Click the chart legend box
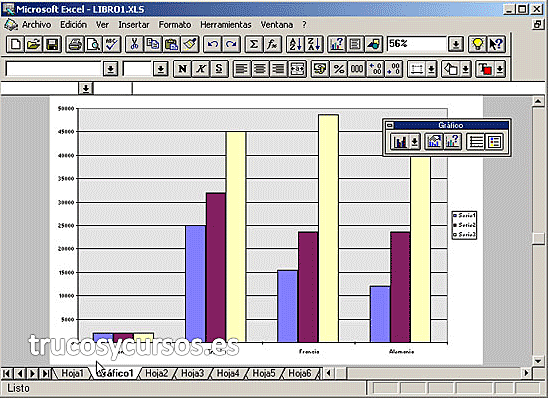The width and height of the screenshot is (548, 398). click(464, 225)
